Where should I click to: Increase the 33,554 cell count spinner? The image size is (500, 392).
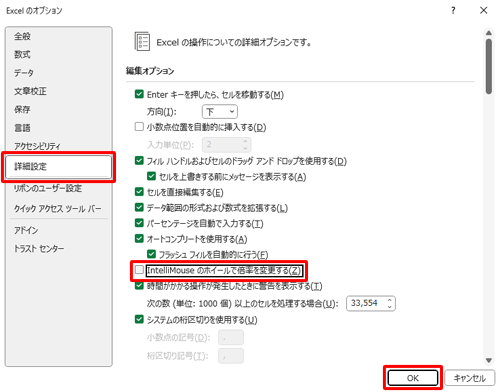pos(389,300)
